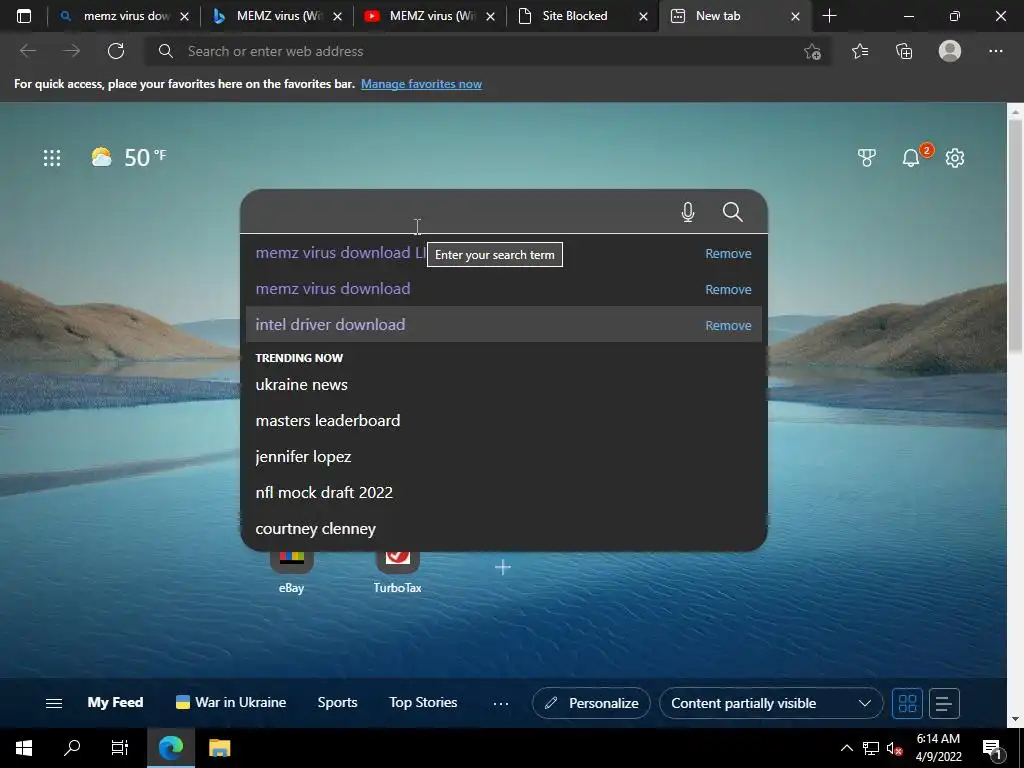Viewport: 1024px width, 768px height.
Task: Reload the page with the refresh icon
Action: (x=116, y=51)
